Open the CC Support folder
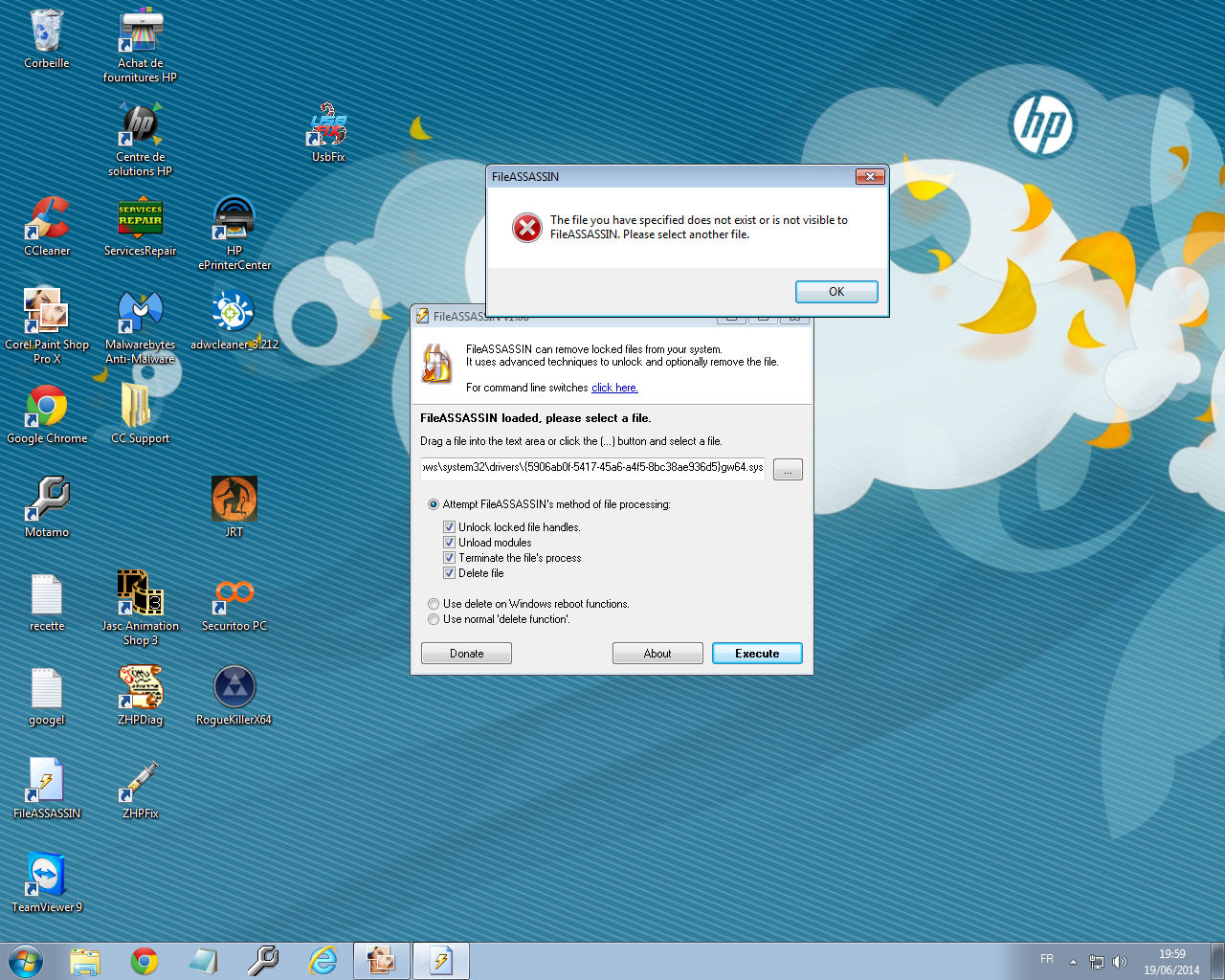The image size is (1225, 980). point(141,414)
